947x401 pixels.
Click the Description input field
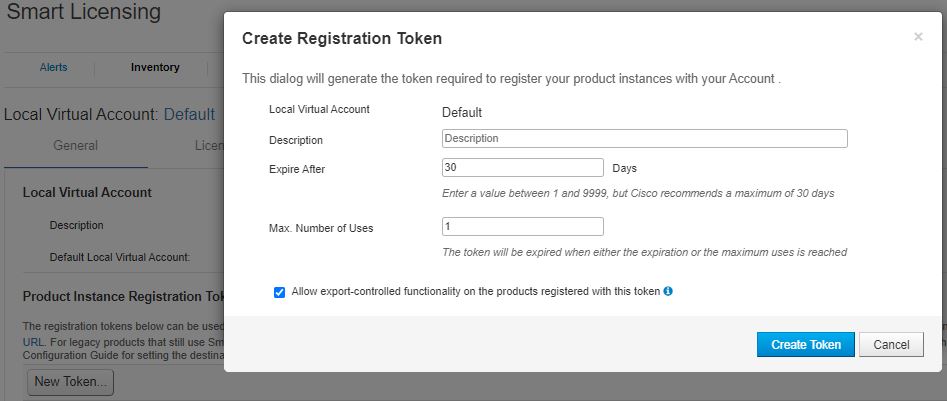(x=644, y=138)
